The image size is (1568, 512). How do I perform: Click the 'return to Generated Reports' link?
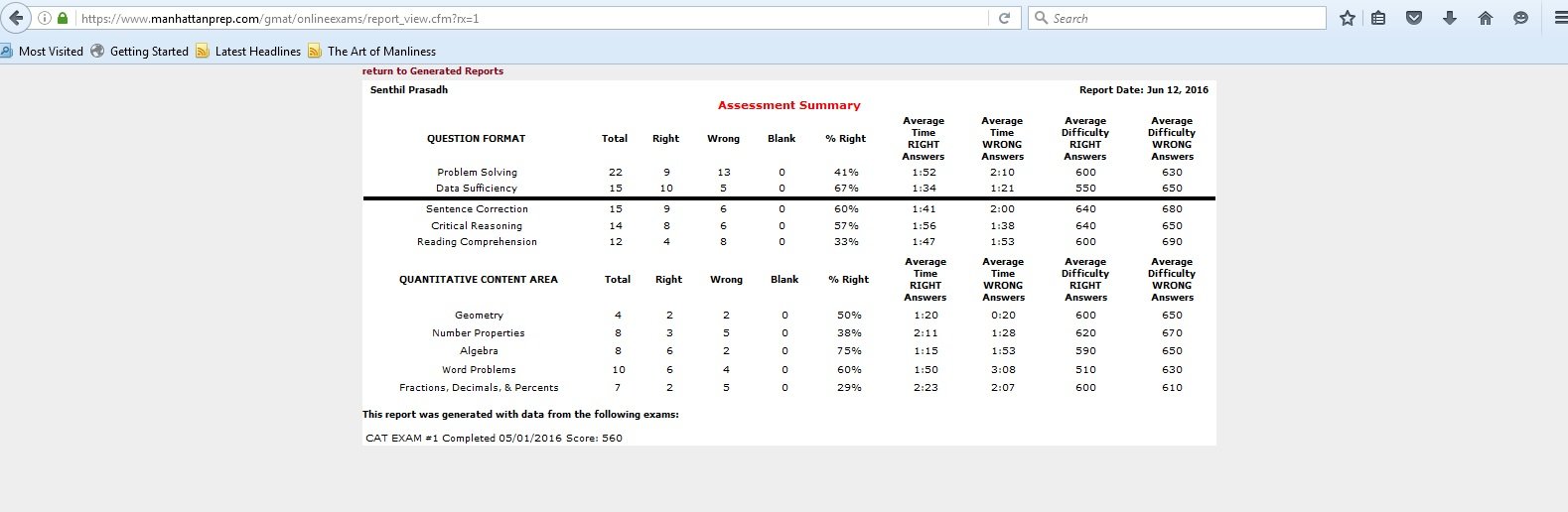tap(433, 71)
